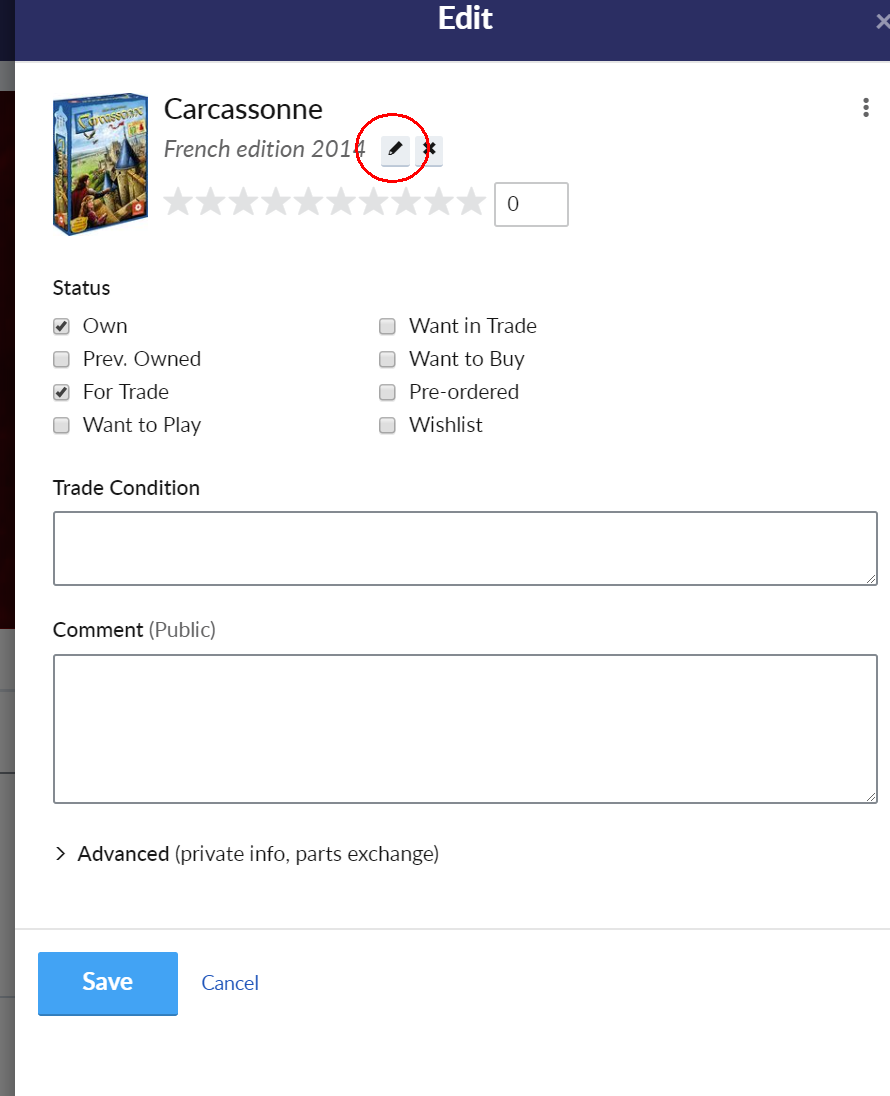890x1096 pixels.
Task: Enable the Wishlist checkbox
Action: pos(387,425)
